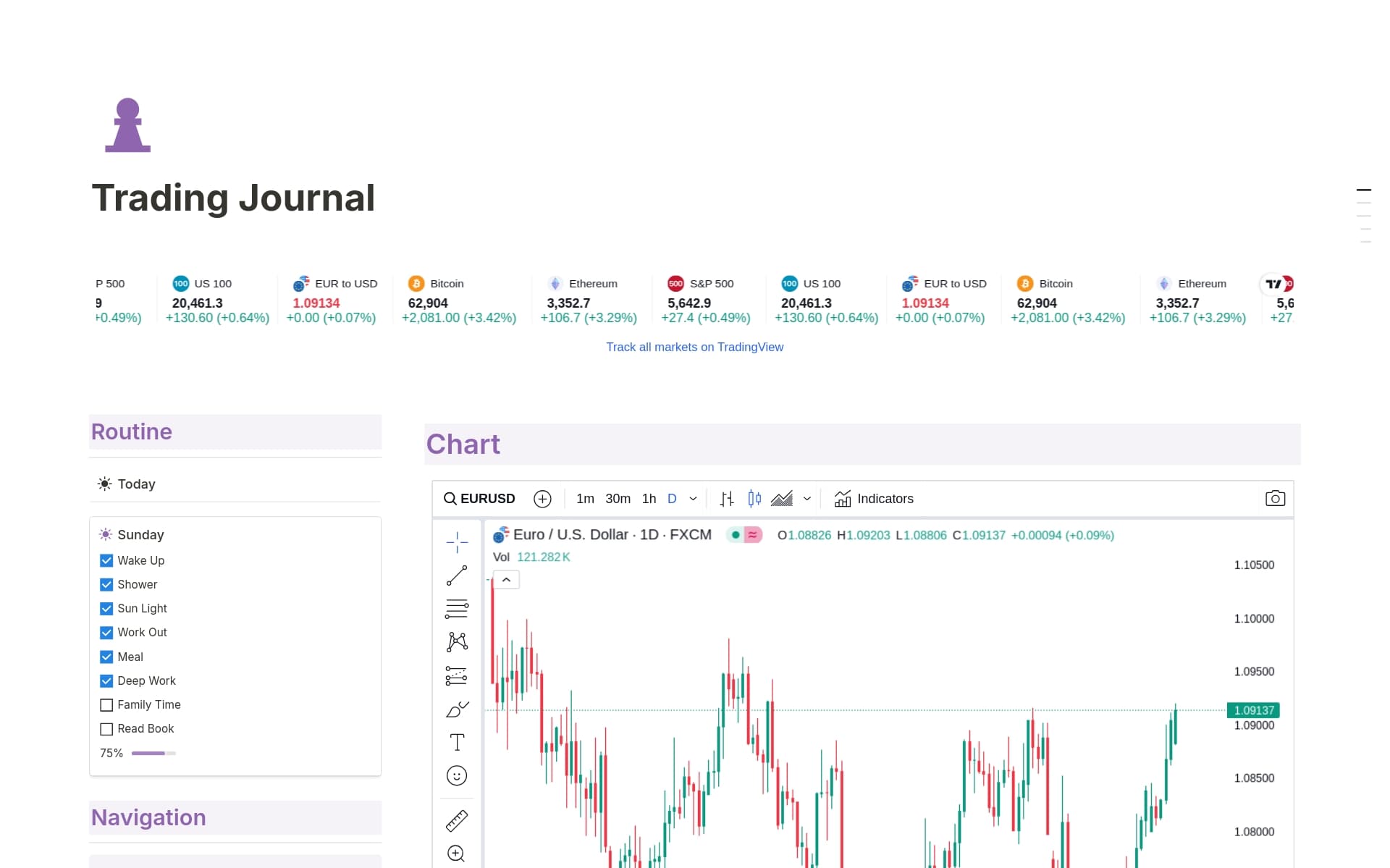Open the interval dropdown next to D

(693, 498)
